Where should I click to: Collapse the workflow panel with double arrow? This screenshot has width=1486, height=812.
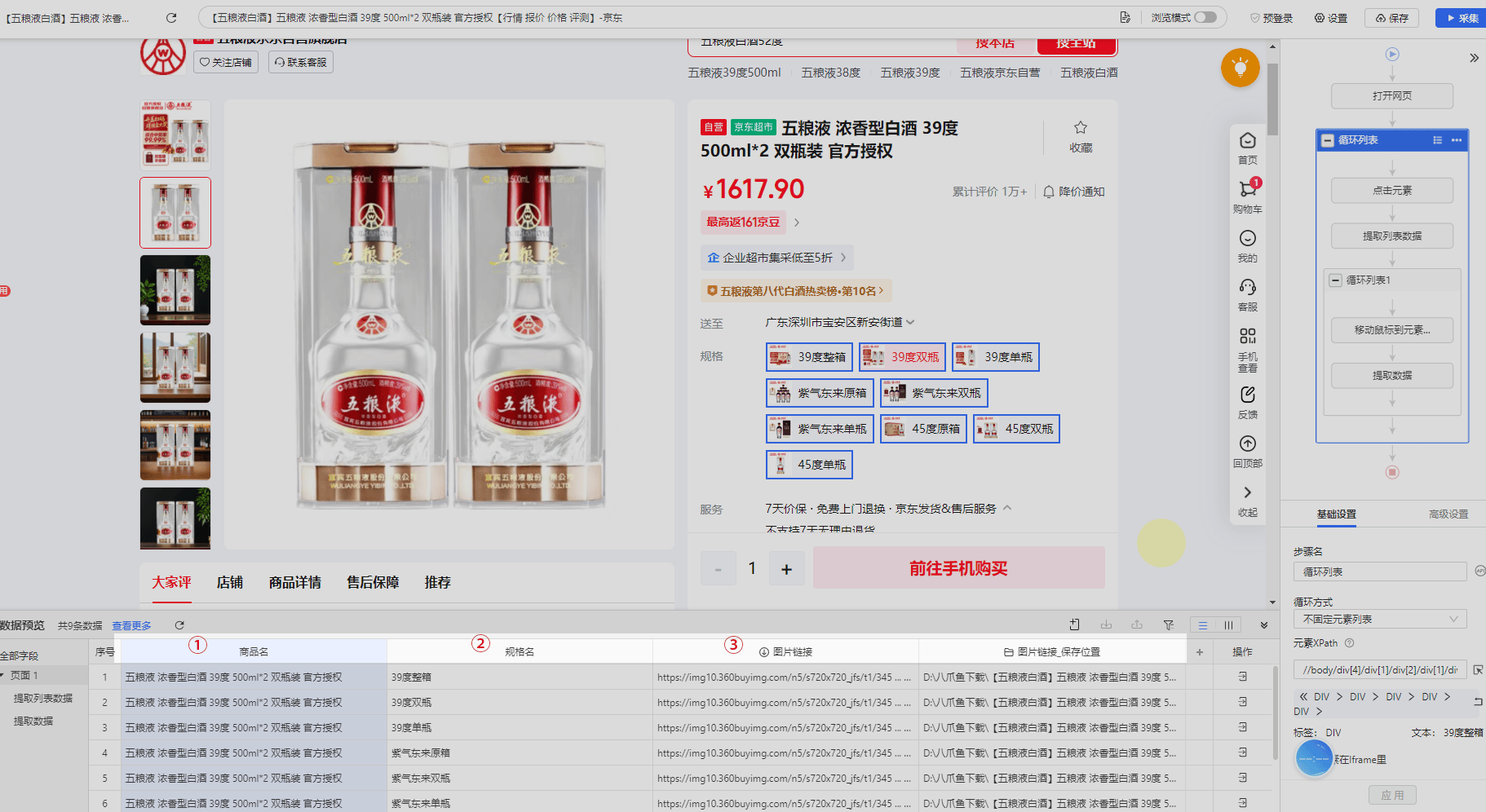pos(1474,58)
